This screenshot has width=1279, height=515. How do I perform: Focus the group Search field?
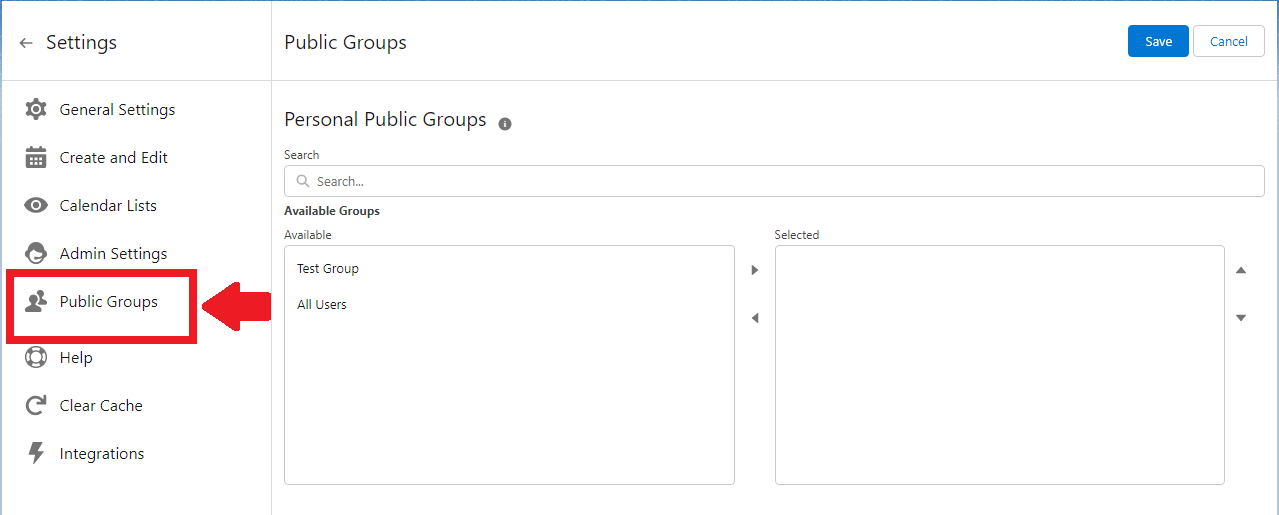coord(774,181)
